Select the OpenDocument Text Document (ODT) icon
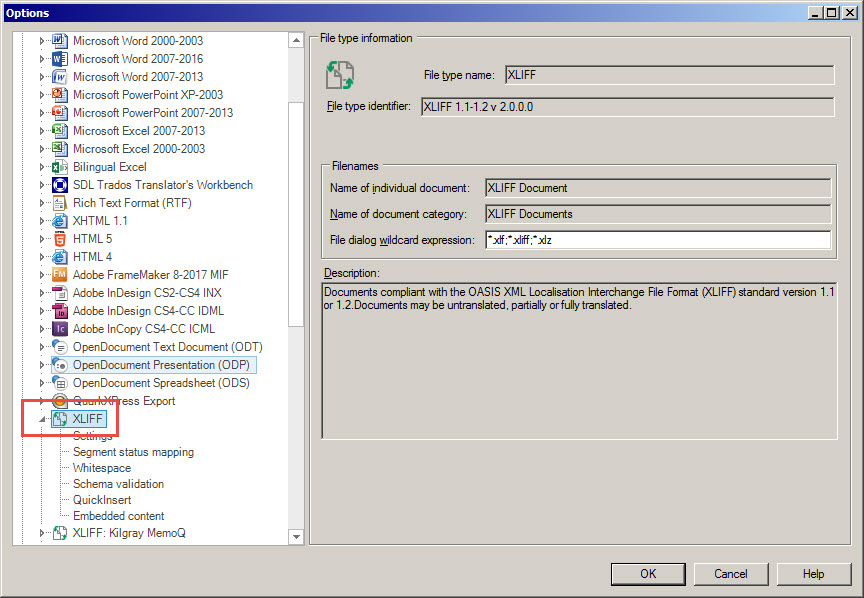The height and width of the screenshot is (598, 864). point(60,347)
